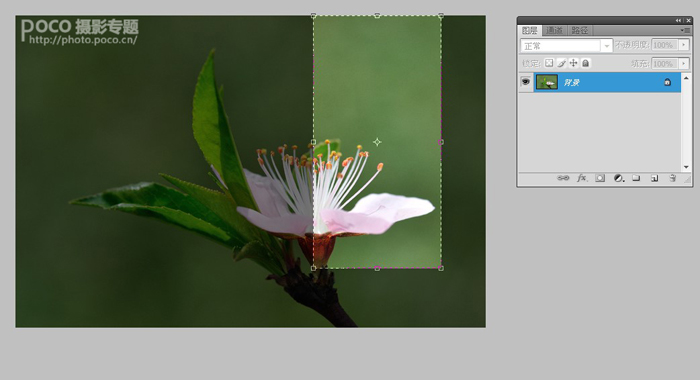Create a new layer

[654, 178]
